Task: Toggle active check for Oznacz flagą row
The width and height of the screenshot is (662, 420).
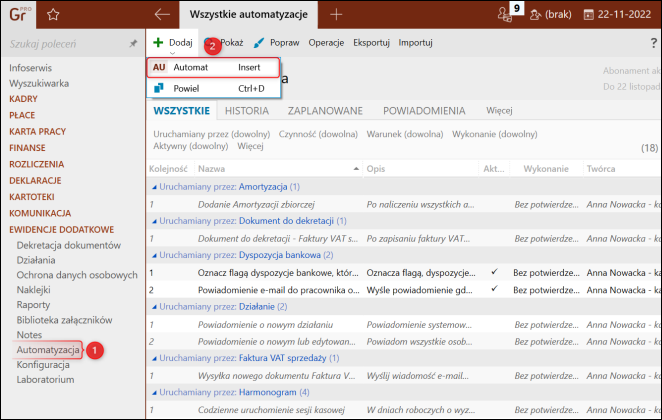Action: click(494, 272)
